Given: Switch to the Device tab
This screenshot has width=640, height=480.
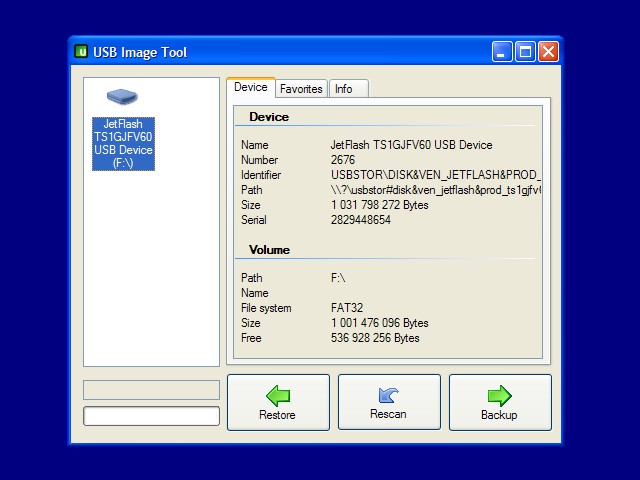Looking at the screenshot, I should tap(251, 87).
